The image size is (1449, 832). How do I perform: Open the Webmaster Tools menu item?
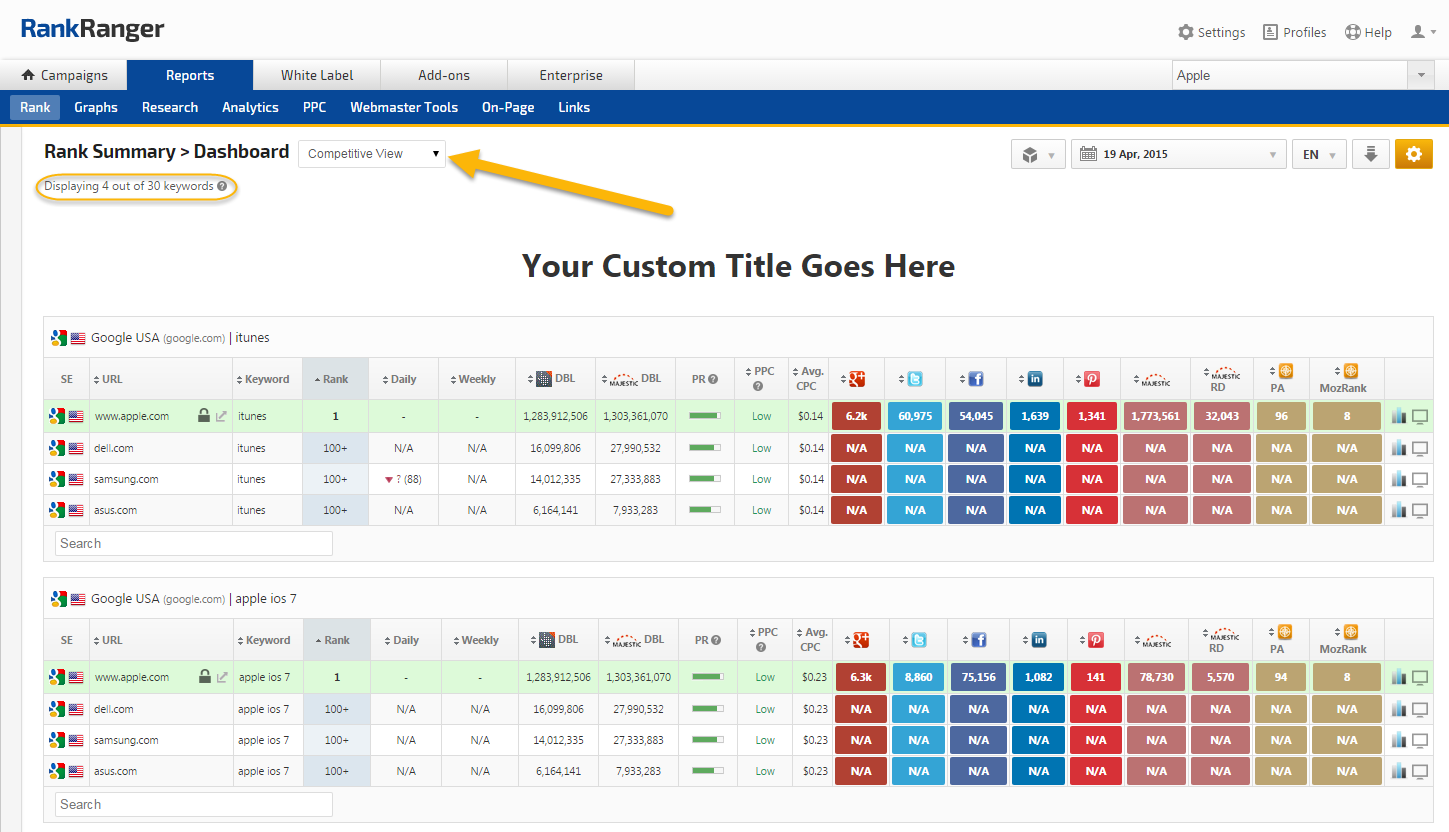click(x=404, y=107)
